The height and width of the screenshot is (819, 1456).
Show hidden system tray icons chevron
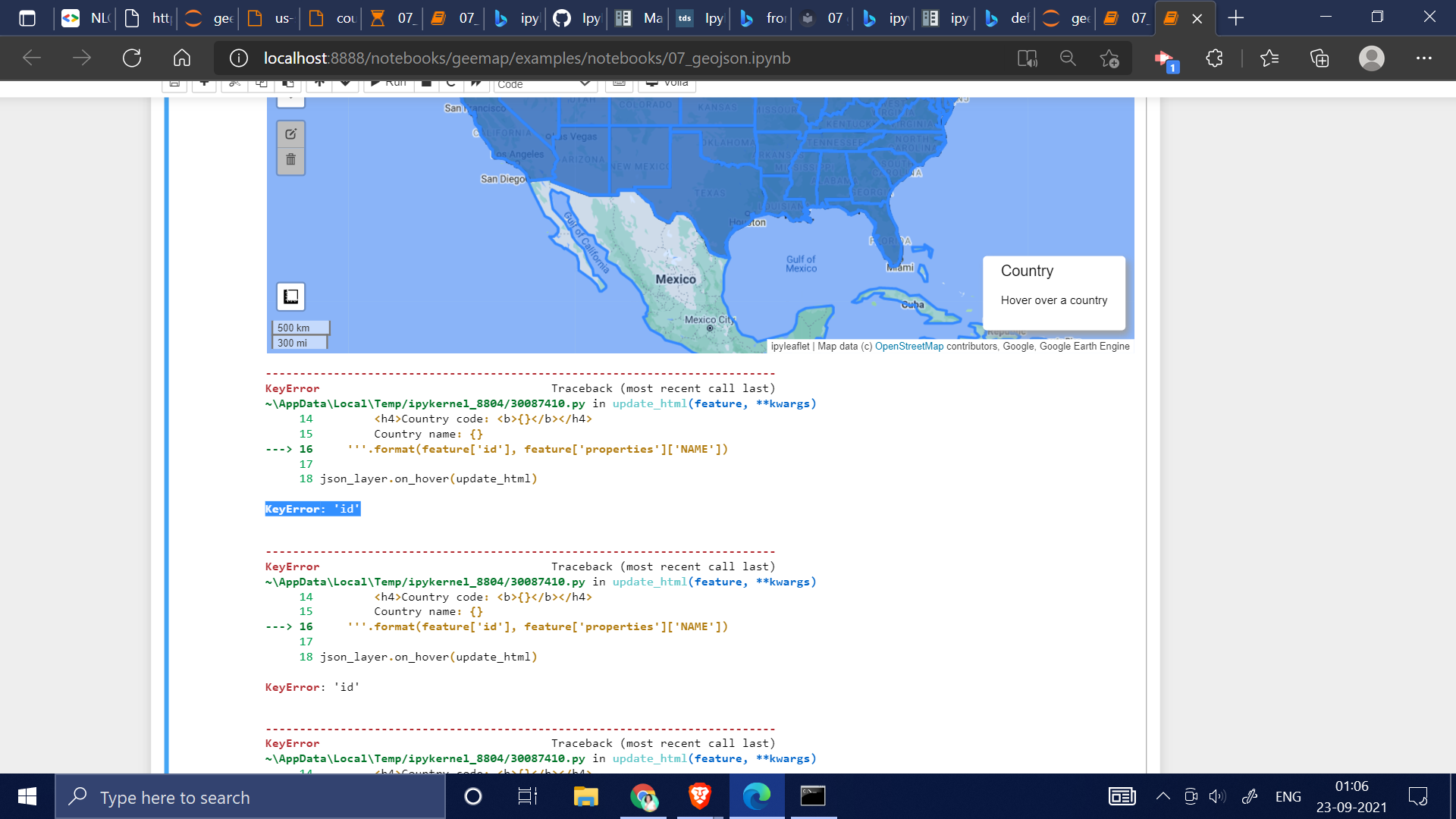coord(1163,796)
